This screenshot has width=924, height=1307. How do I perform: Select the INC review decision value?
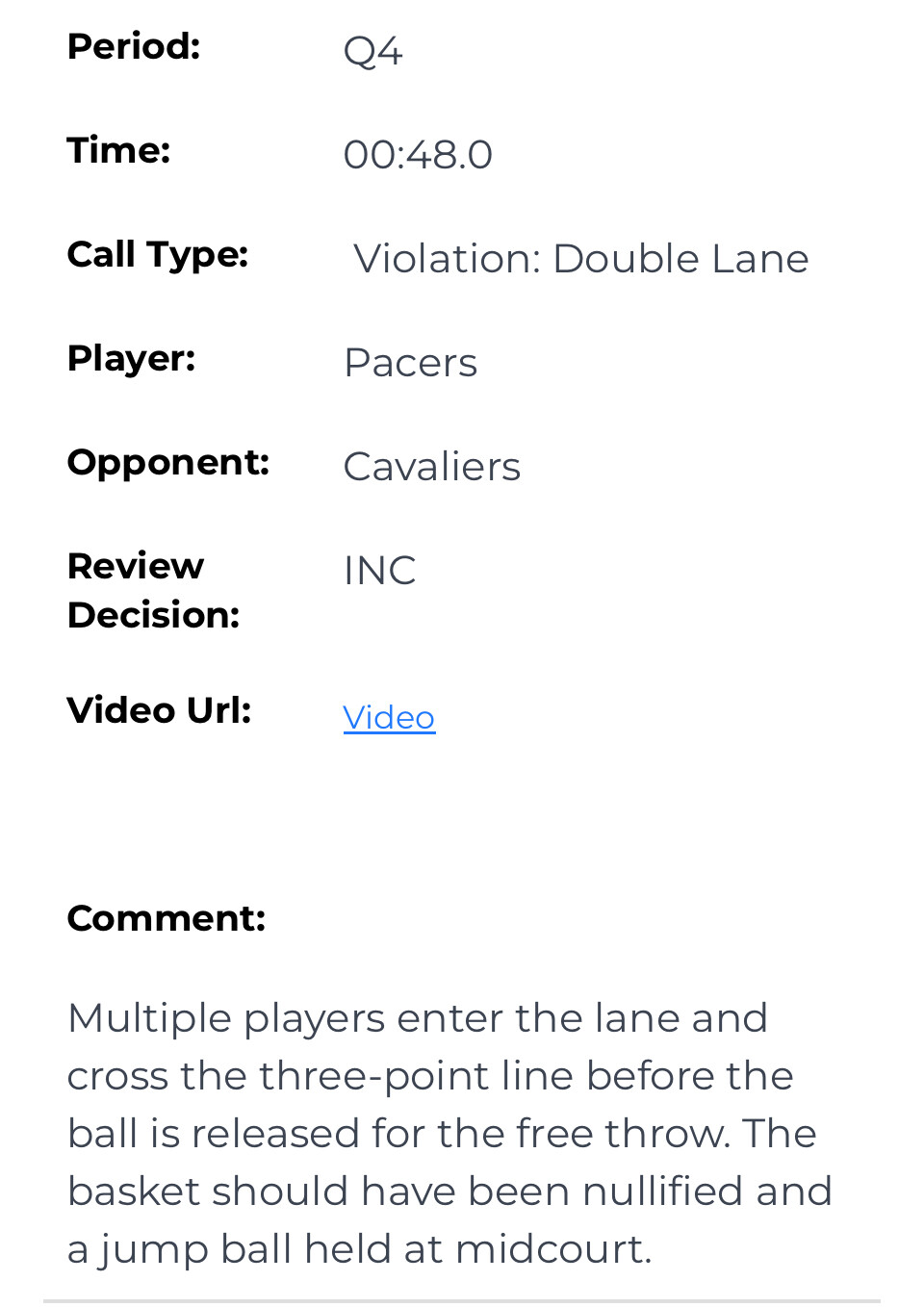[x=379, y=571]
